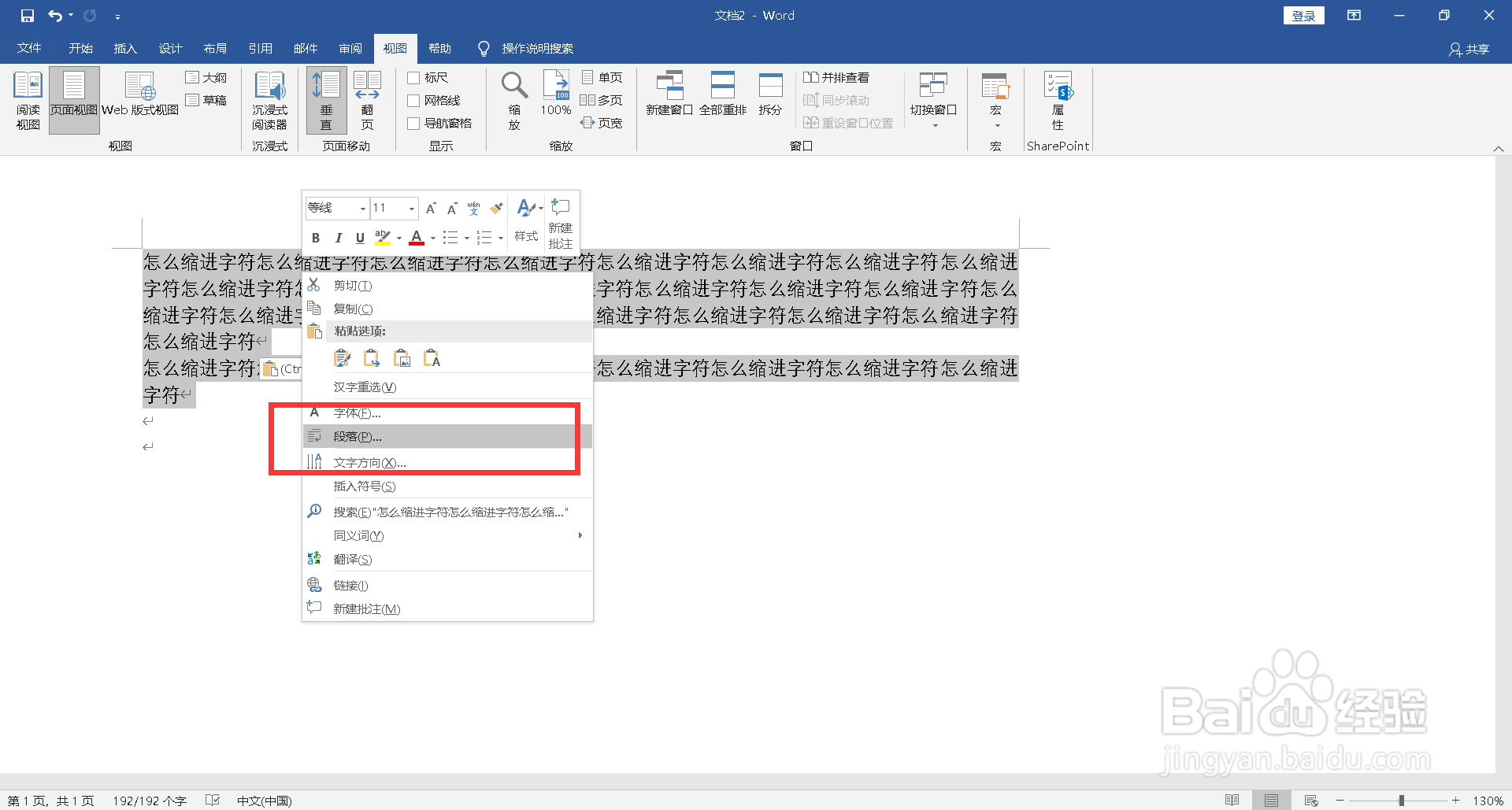Adjust the zoom slider handle
Screen dimensions: 1512x810
(1402, 801)
